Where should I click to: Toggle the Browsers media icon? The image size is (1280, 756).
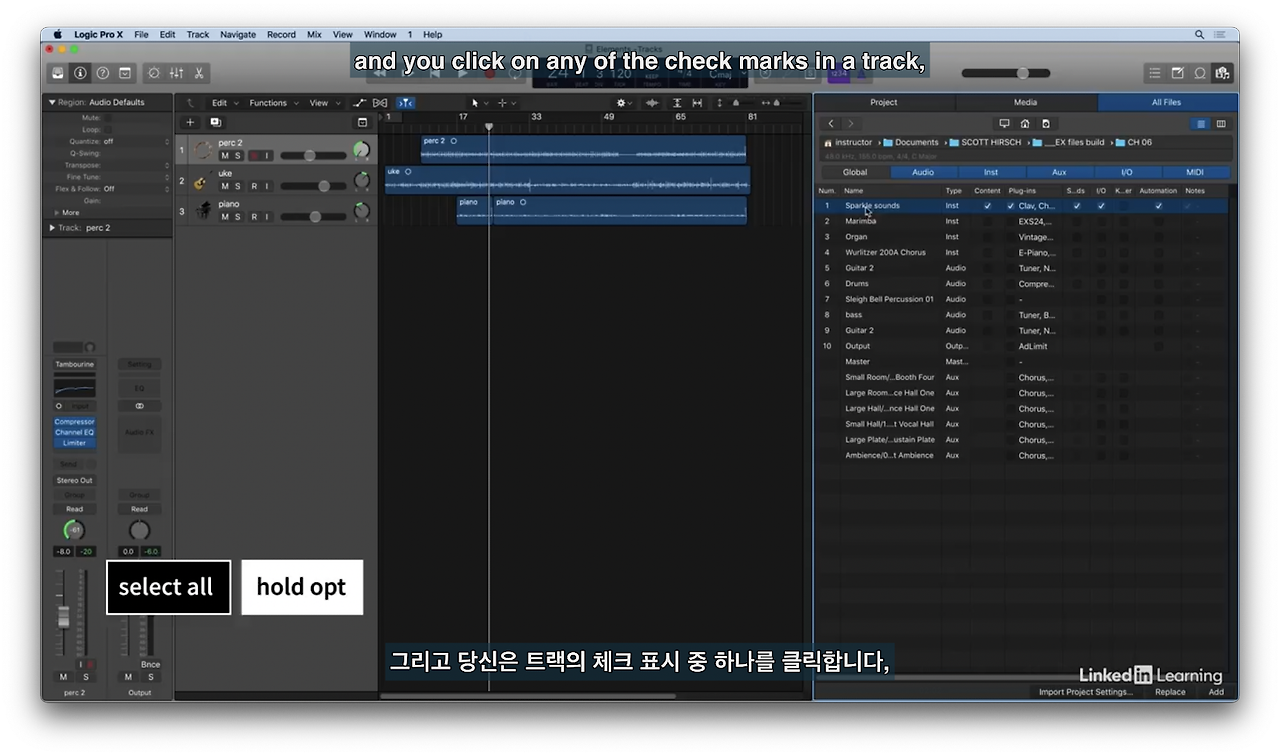(1222, 73)
